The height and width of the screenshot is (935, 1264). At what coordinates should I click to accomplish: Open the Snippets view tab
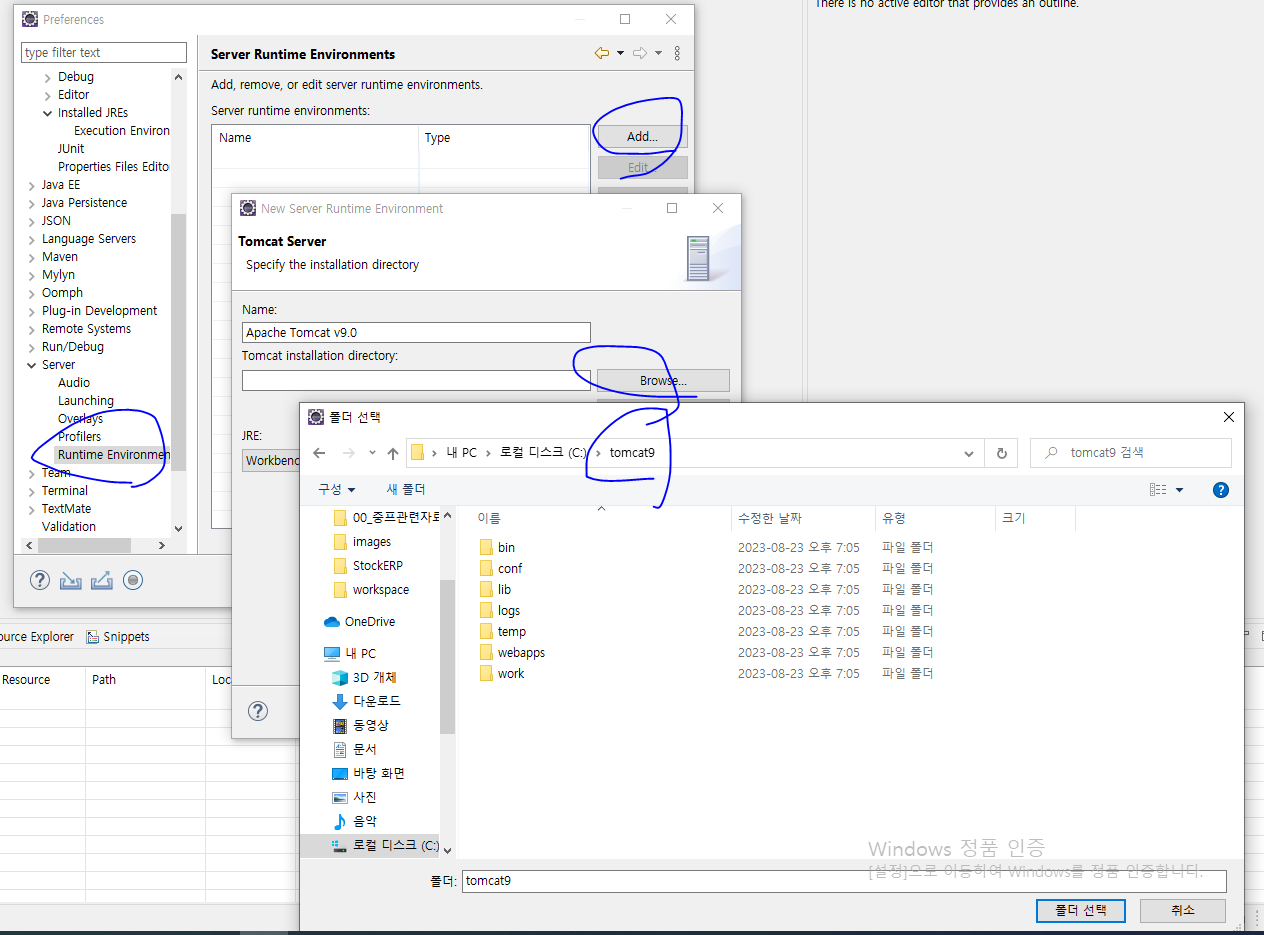[x=118, y=637]
